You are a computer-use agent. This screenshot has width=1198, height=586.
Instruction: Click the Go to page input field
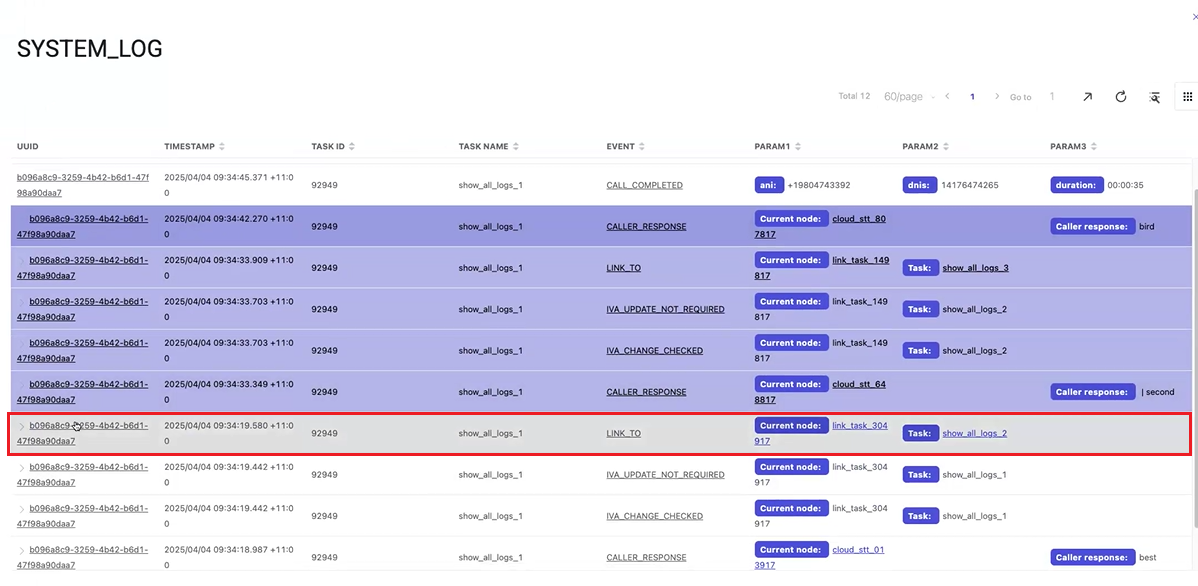1052,97
